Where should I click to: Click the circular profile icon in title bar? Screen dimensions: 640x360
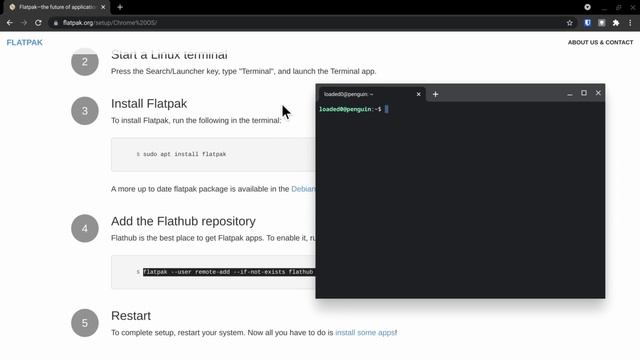point(587,7)
